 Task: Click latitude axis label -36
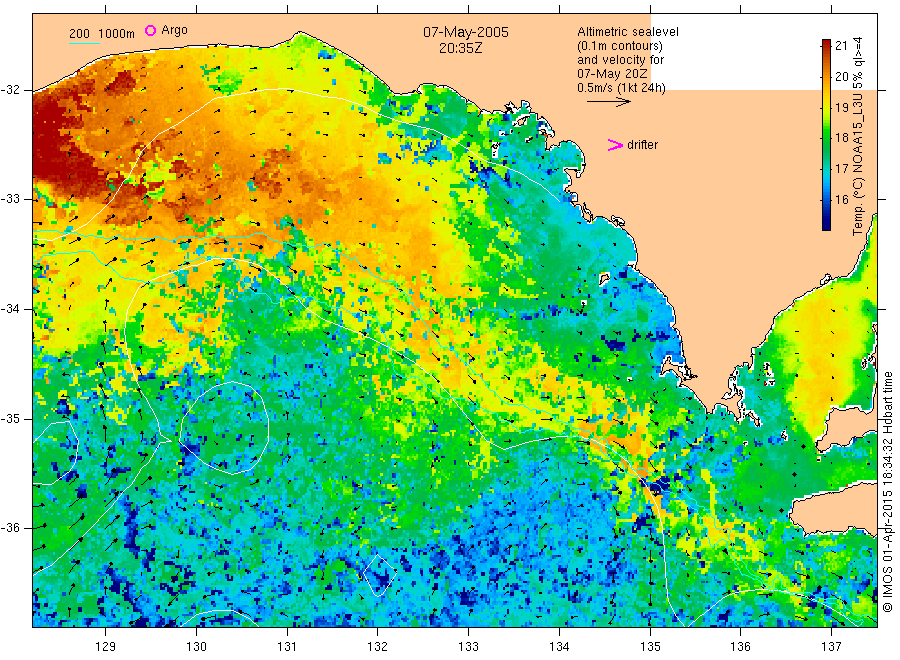pyautogui.click(x=11, y=528)
